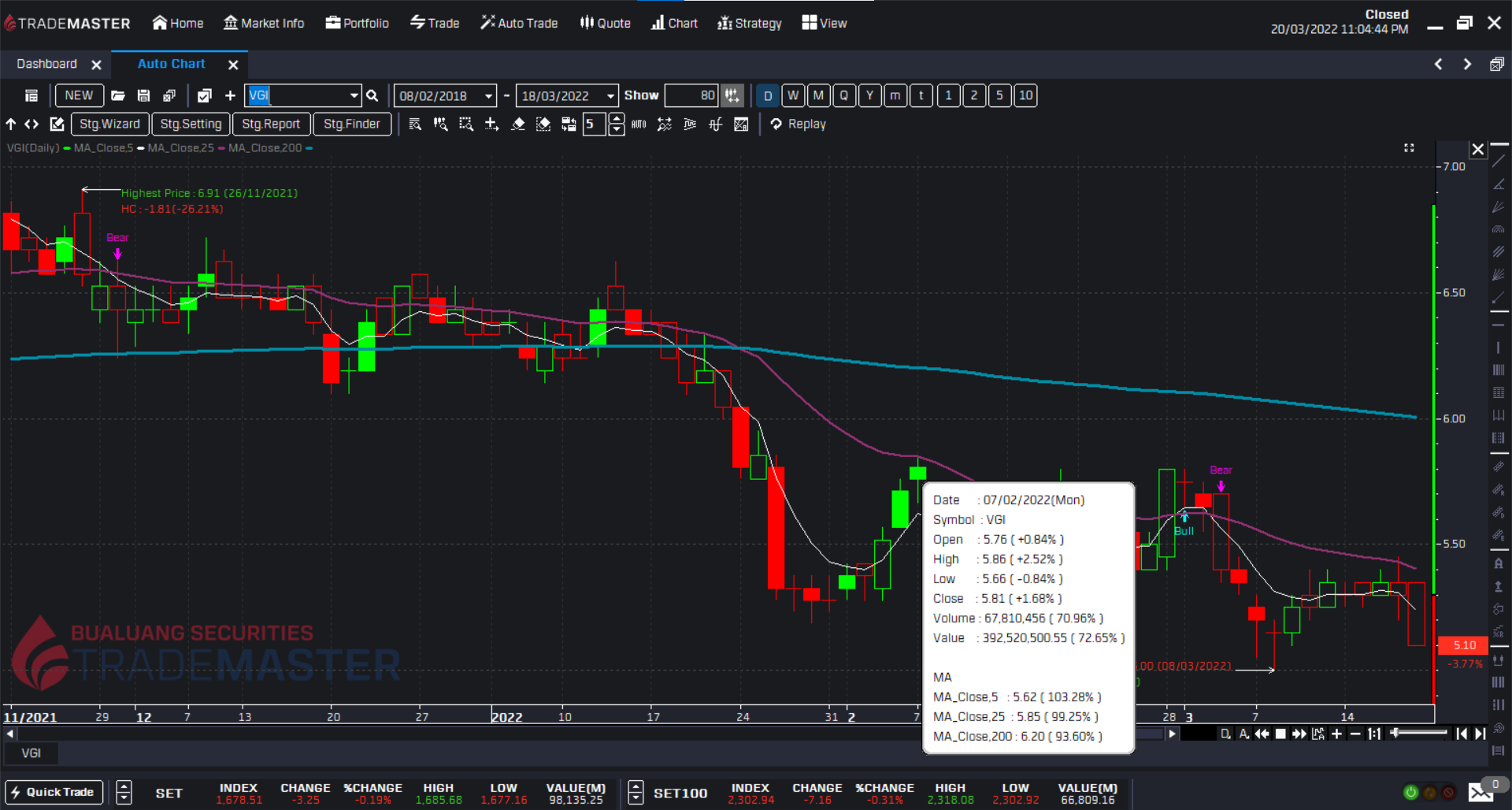Go to previous tab with left chevron

coord(1438,64)
